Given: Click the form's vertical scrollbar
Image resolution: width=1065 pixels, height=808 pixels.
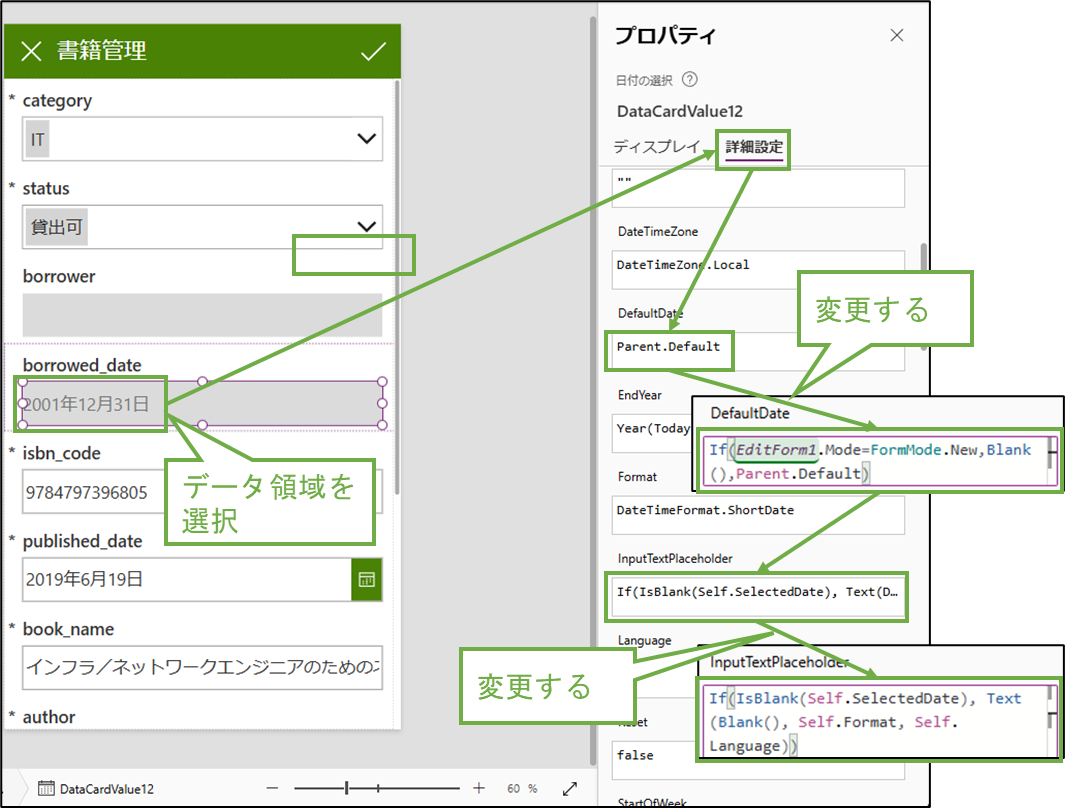Looking at the screenshot, I should coord(397,287).
